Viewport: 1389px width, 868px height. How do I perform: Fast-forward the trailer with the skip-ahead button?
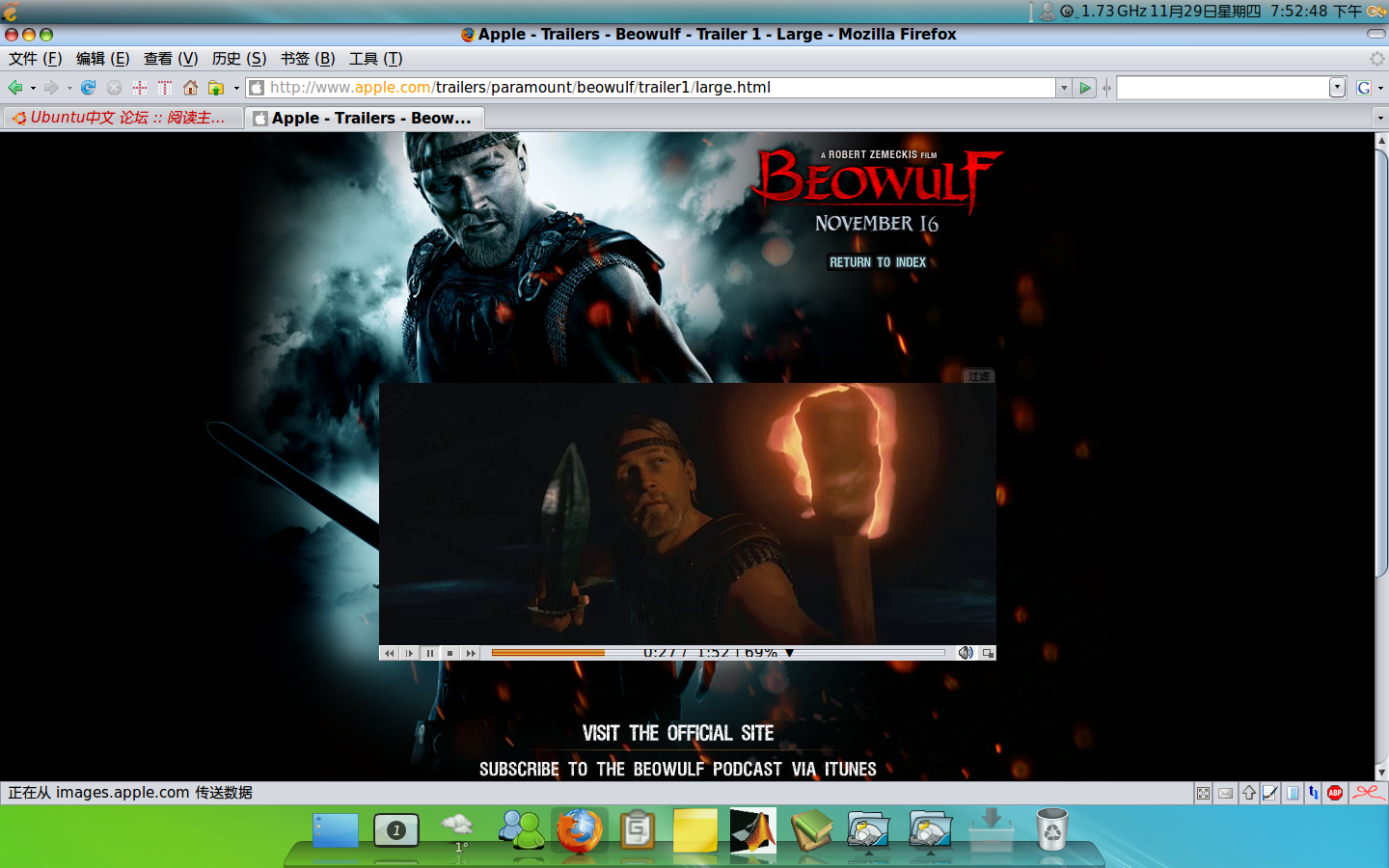(471, 653)
